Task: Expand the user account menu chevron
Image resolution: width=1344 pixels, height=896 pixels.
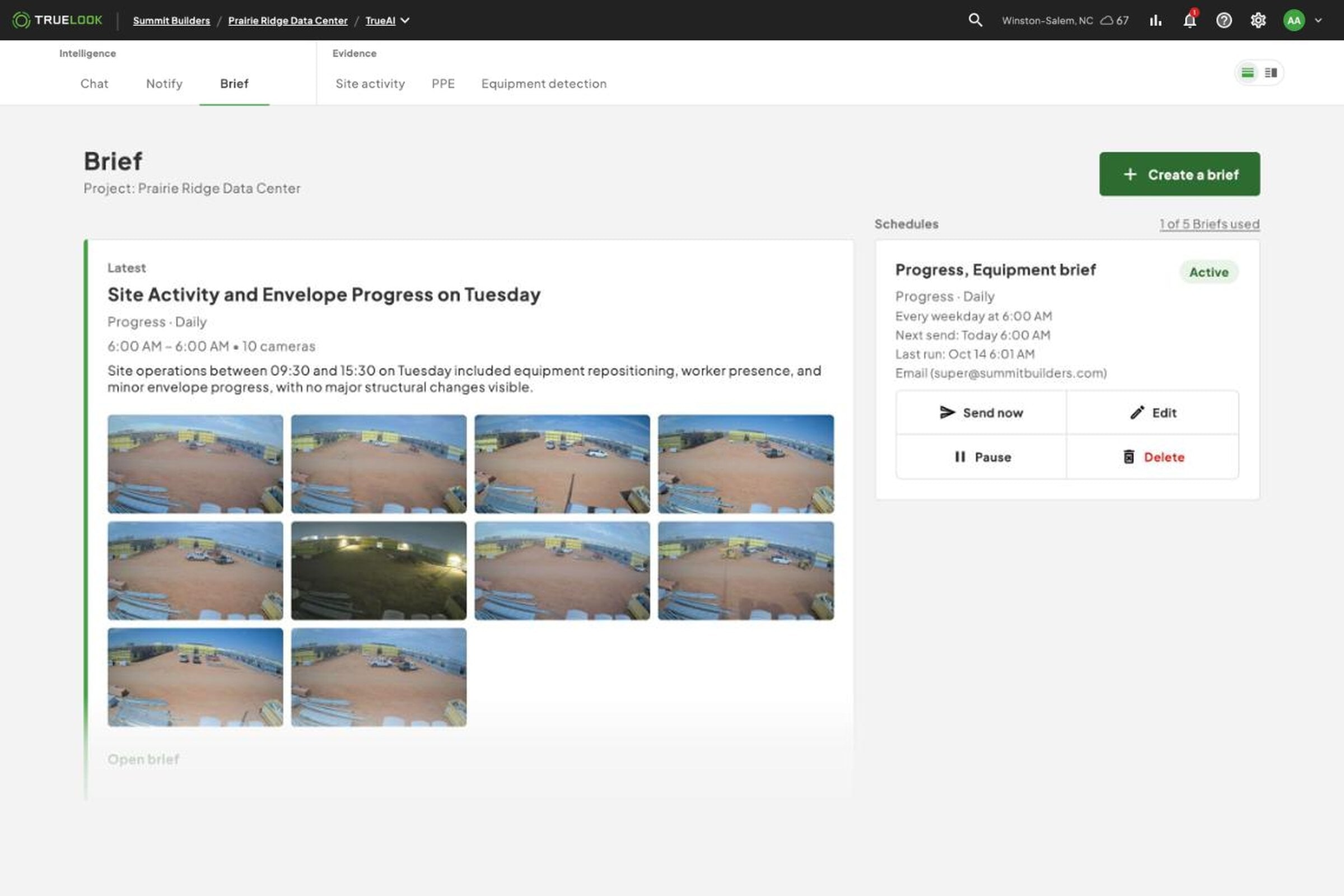Action: click(1318, 21)
